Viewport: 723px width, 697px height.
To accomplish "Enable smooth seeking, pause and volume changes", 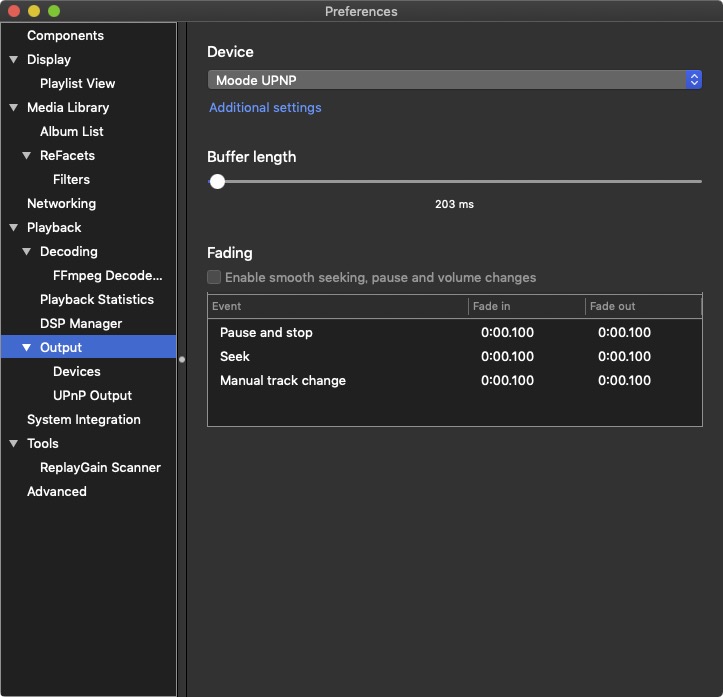I will 214,277.
